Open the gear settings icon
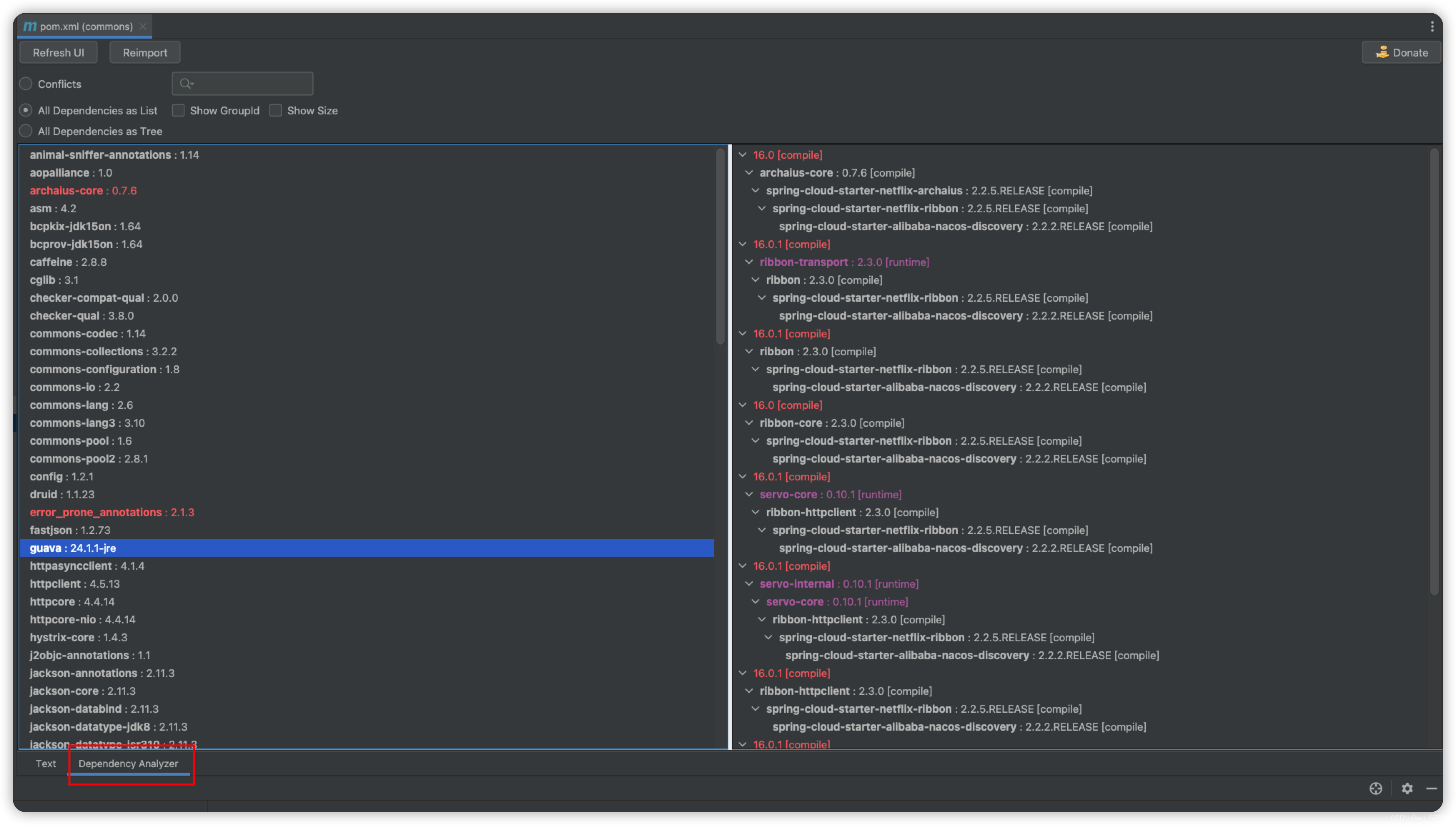Viewport: 1456px width, 825px height. click(1407, 788)
